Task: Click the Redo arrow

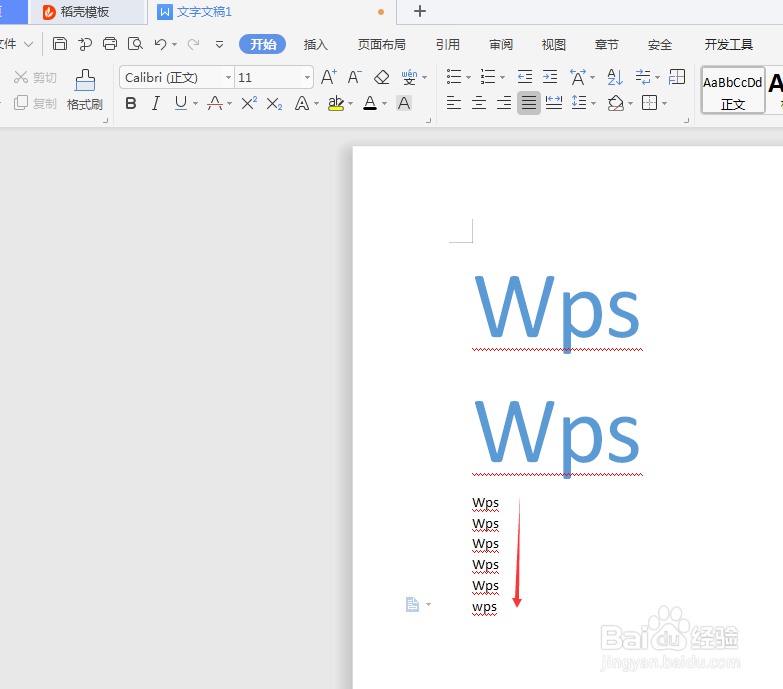Action: point(193,44)
